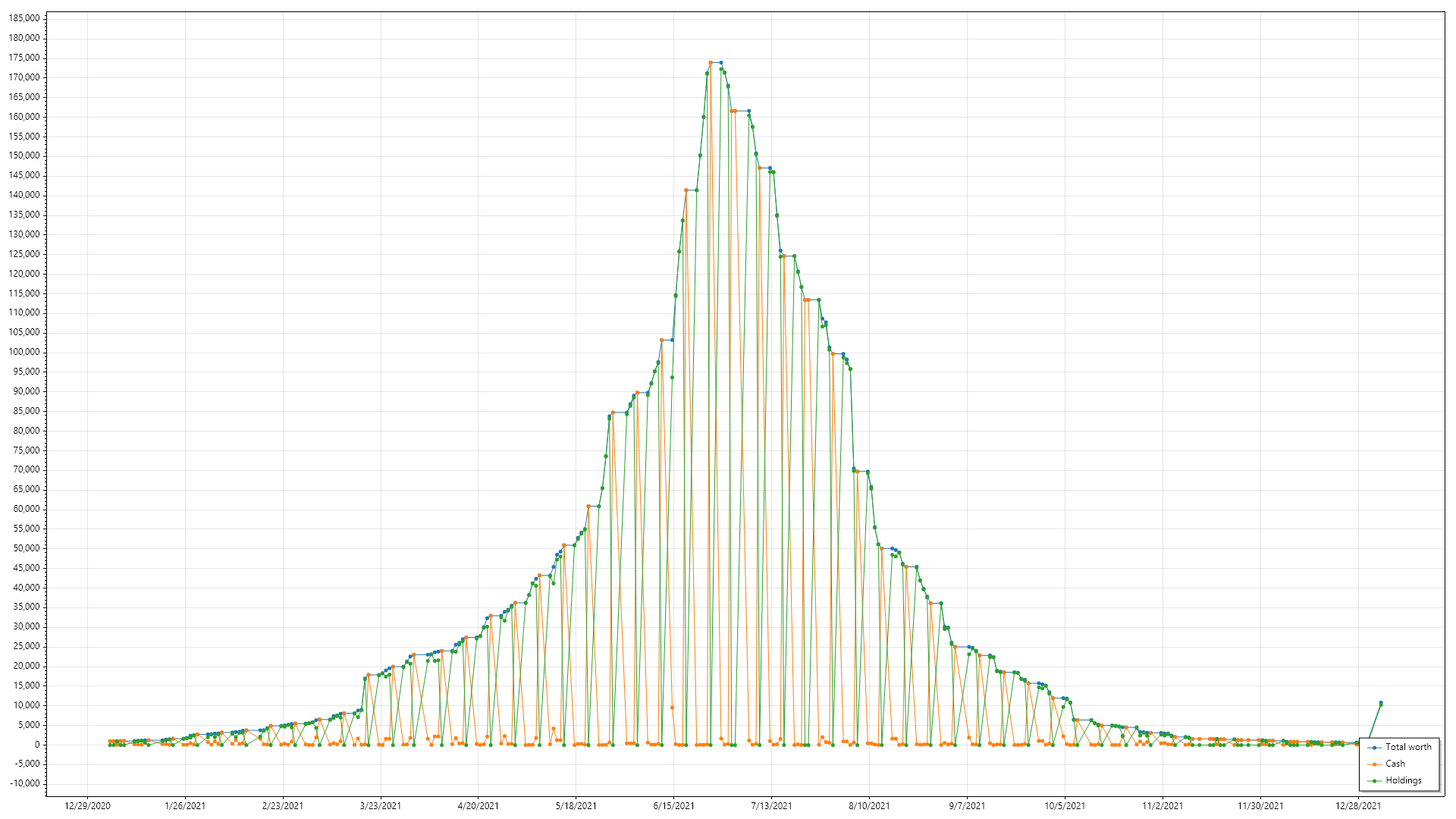
Task: Click the 100,000 y-axis label
Action: 25,352
